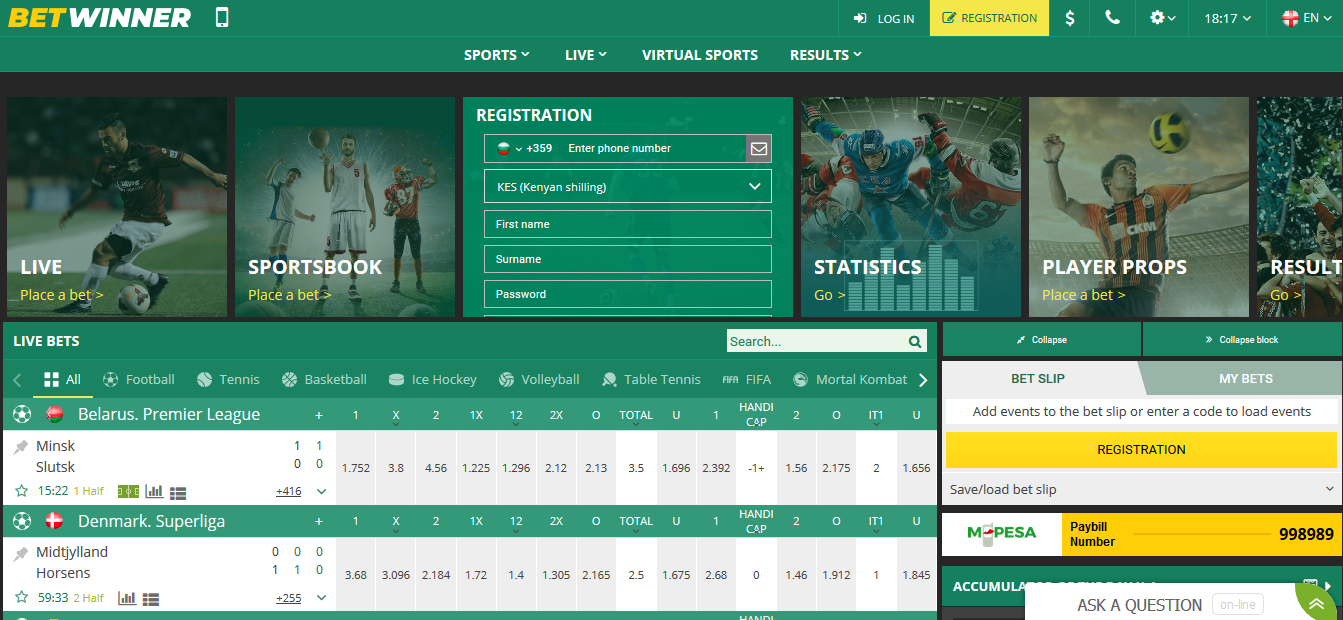Open pitch view icon for Minsk match
1343x620 pixels.
[x=129, y=491]
